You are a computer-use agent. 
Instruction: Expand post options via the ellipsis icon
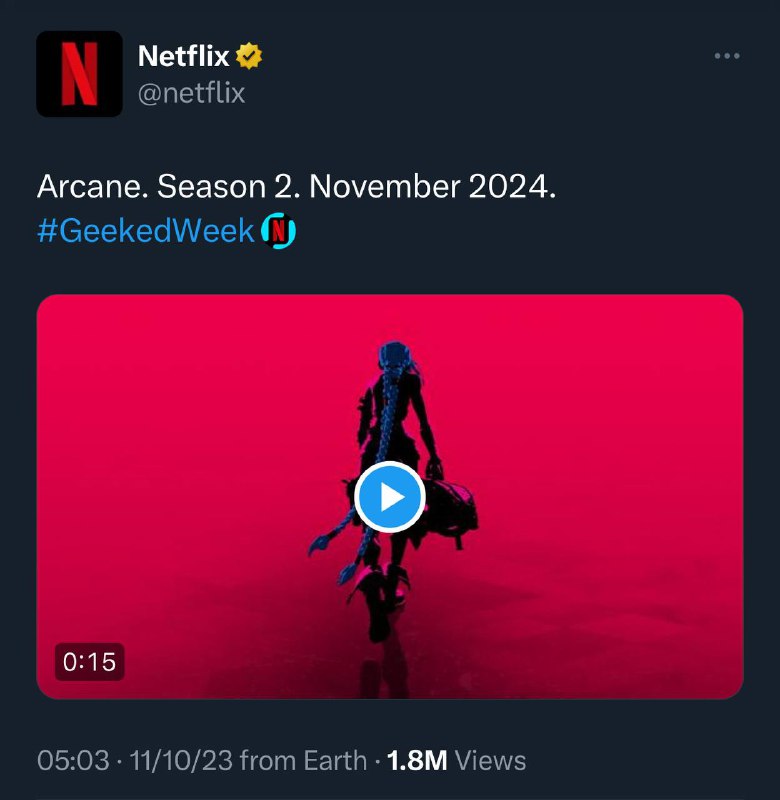point(729,56)
